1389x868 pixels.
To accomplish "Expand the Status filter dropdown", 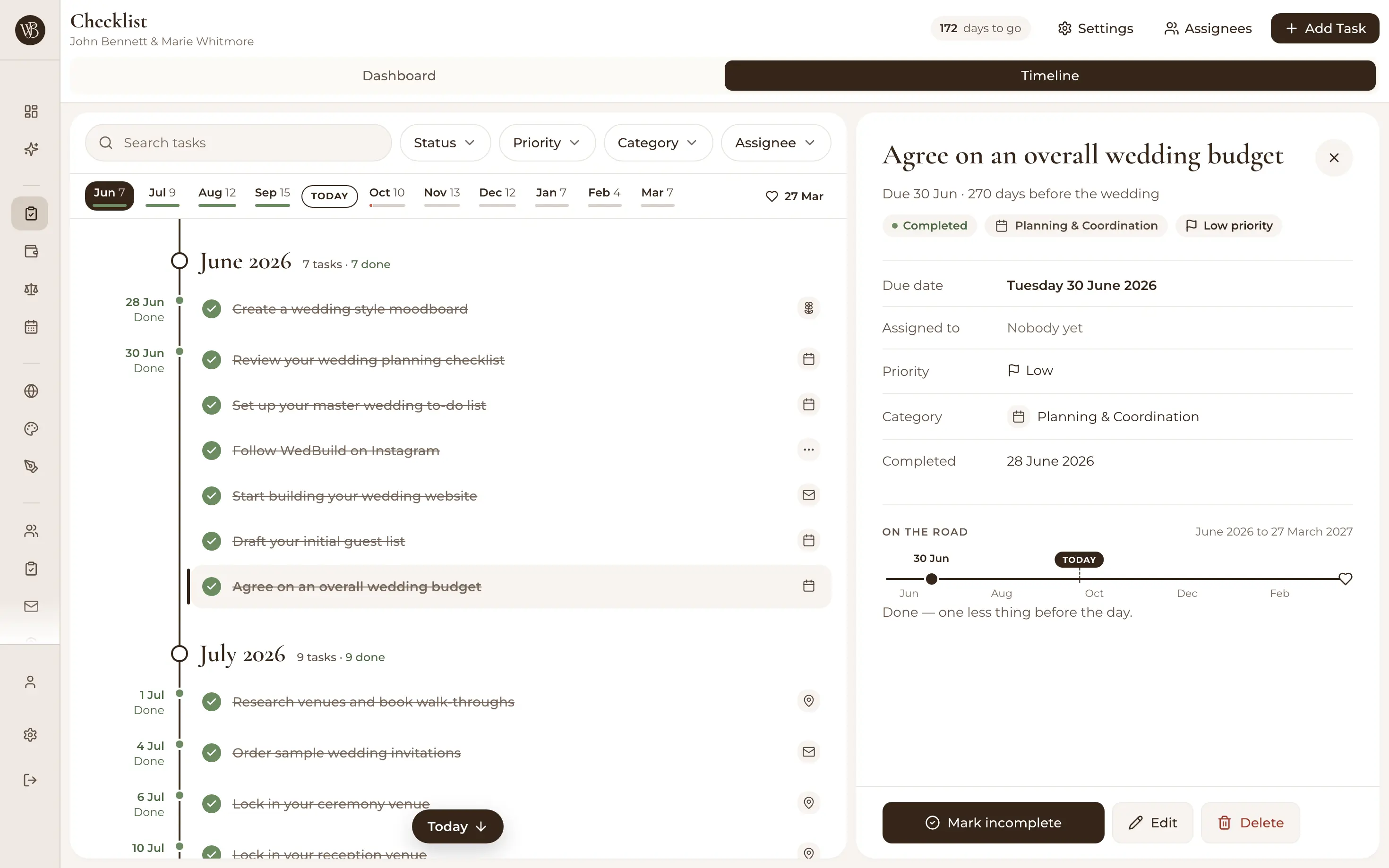I will click(445, 143).
